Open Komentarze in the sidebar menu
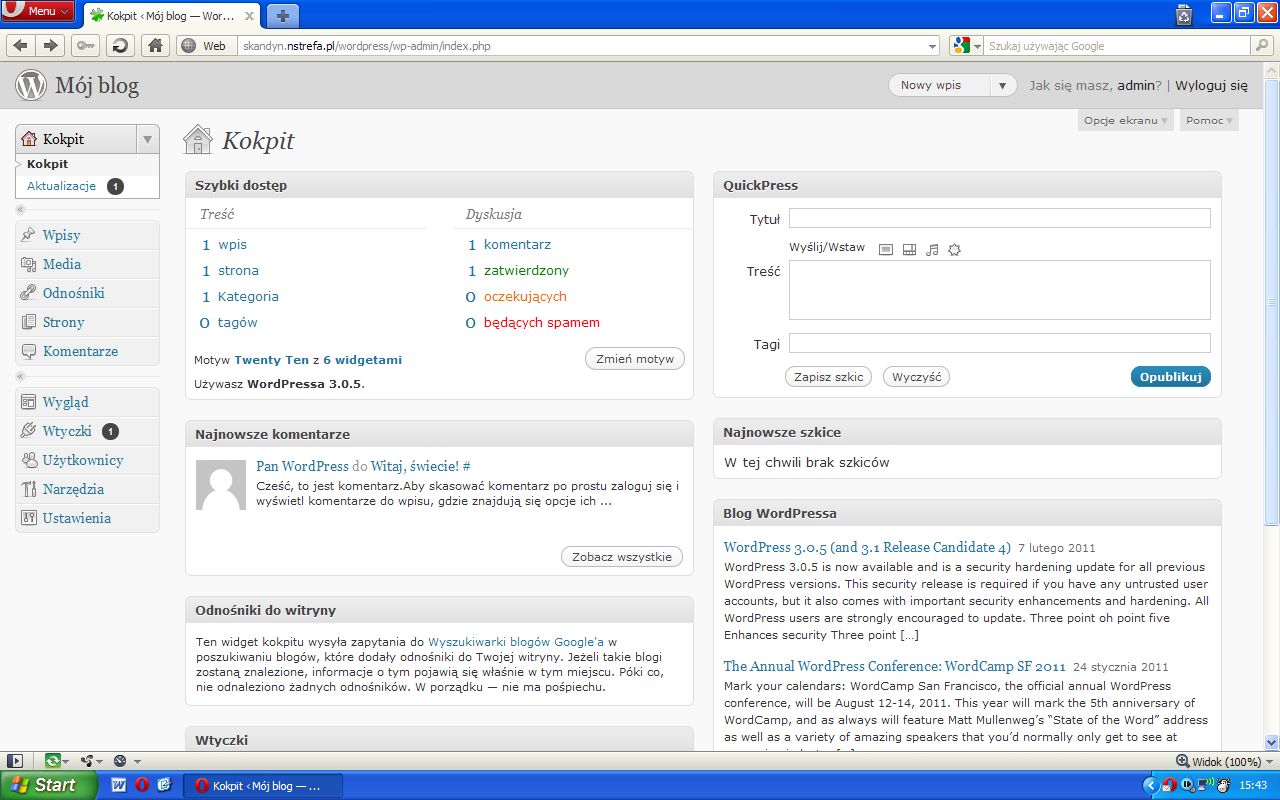This screenshot has width=1280, height=800. [x=80, y=351]
